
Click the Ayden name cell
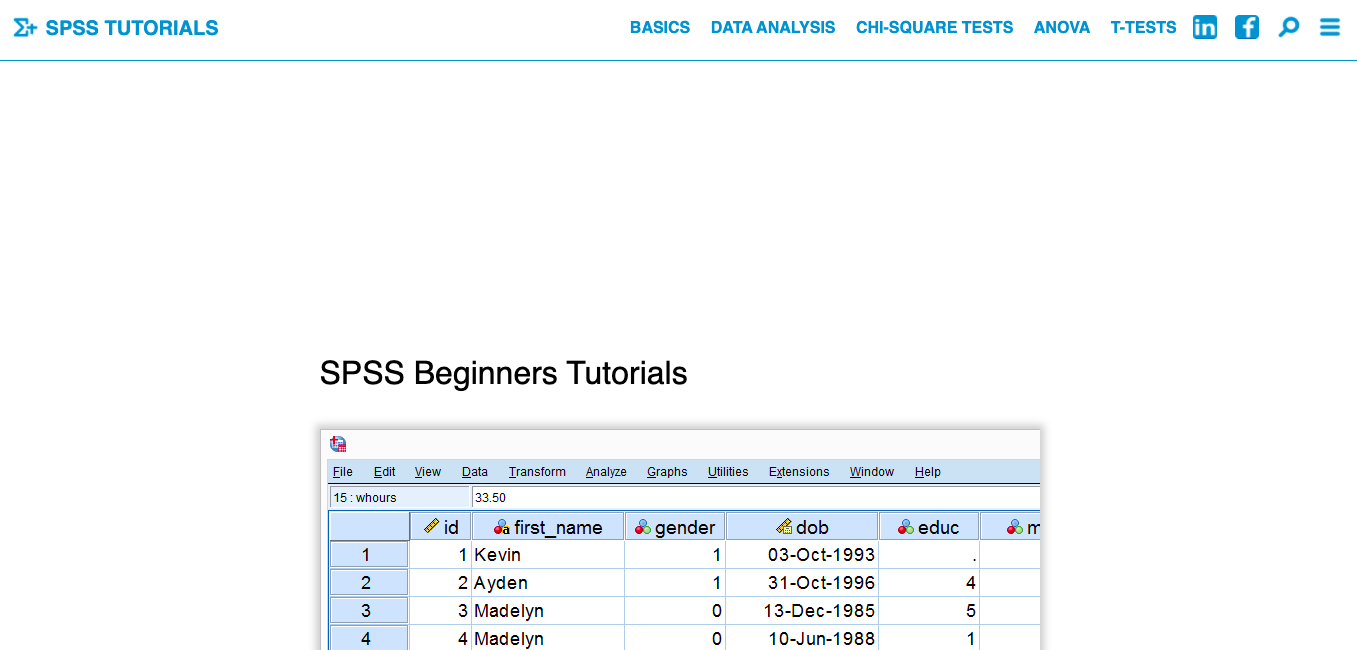coord(548,583)
